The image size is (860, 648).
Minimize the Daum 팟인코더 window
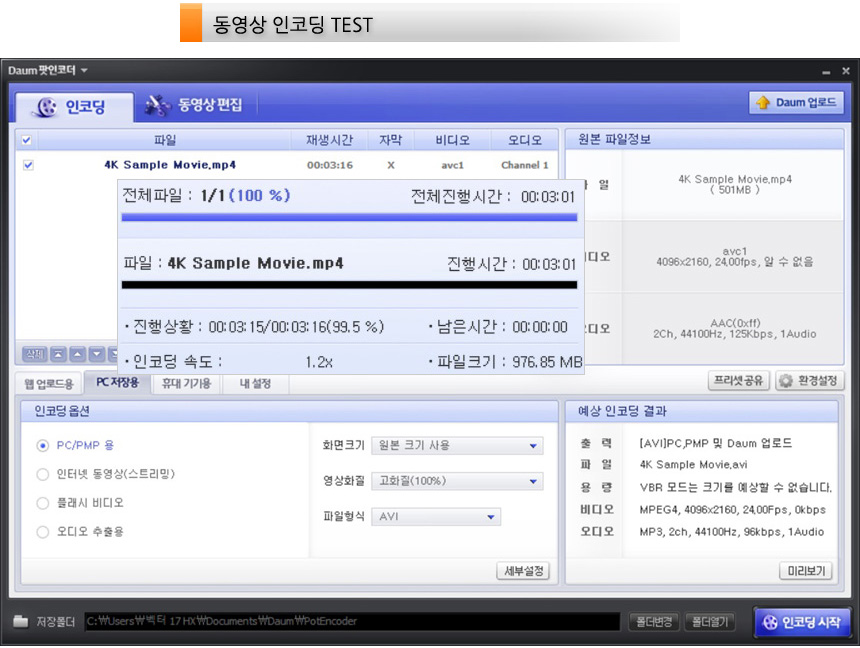point(826,72)
